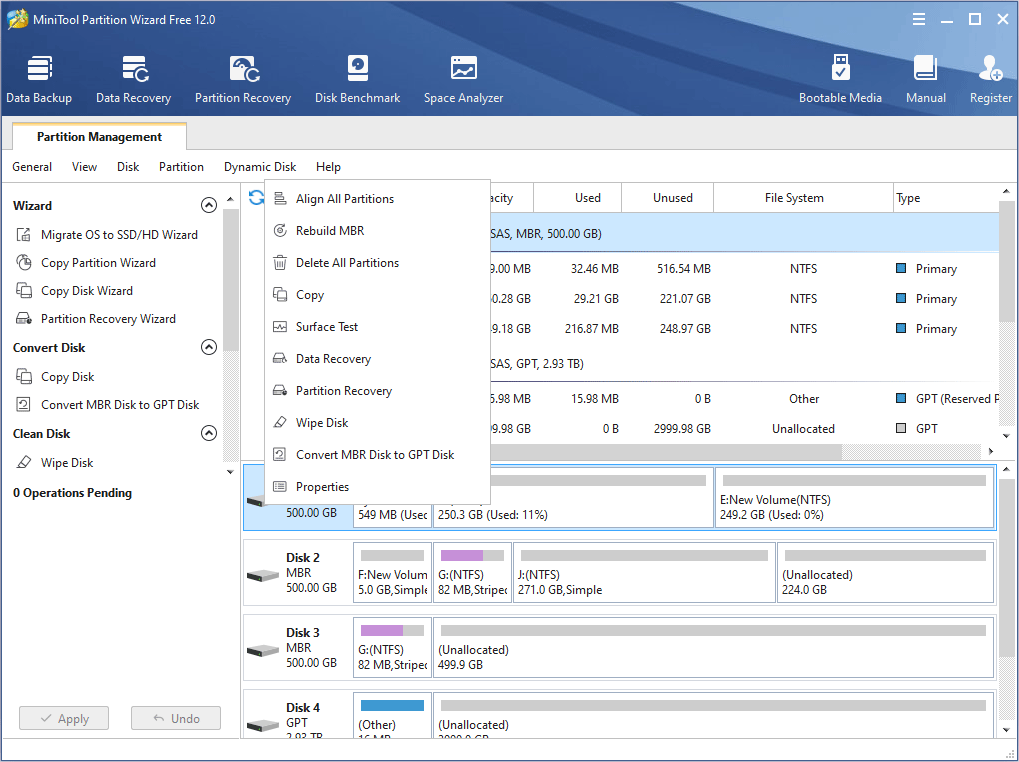The height and width of the screenshot is (762, 1019).
Task: Click the sidebar Convert MBR Disk to GPT icon
Action: pyautogui.click(x=24, y=404)
